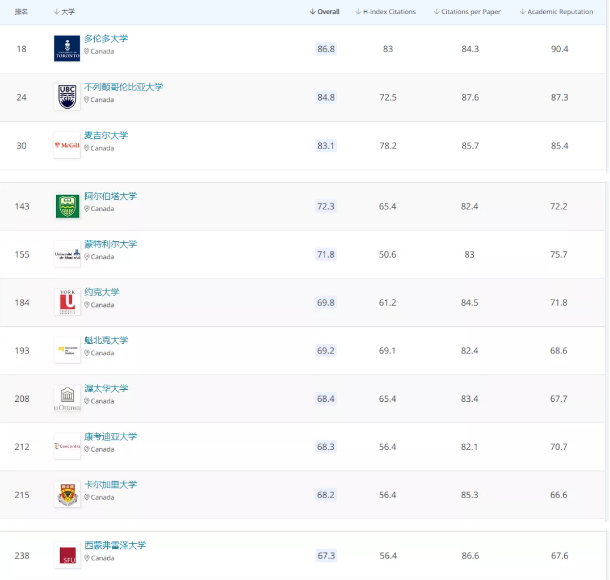Open 卡尔加里大学 university link
This screenshot has width=610, height=580.
pyautogui.click(x=110, y=485)
